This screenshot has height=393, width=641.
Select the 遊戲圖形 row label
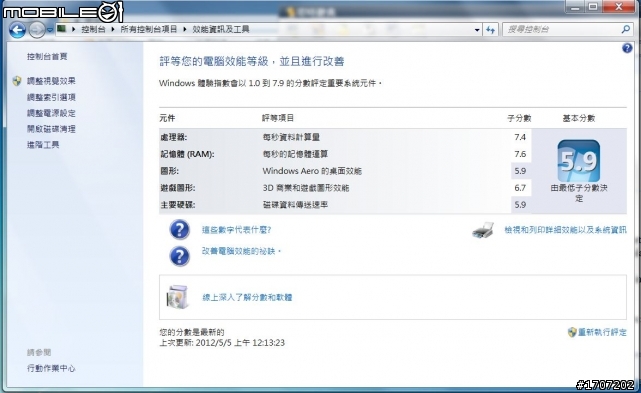tap(177, 188)
